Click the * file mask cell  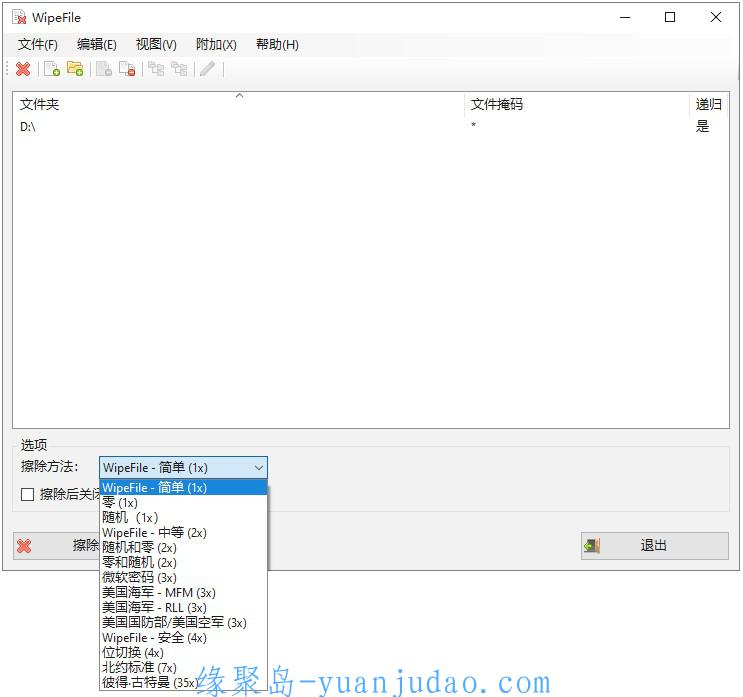pos(473,126)
